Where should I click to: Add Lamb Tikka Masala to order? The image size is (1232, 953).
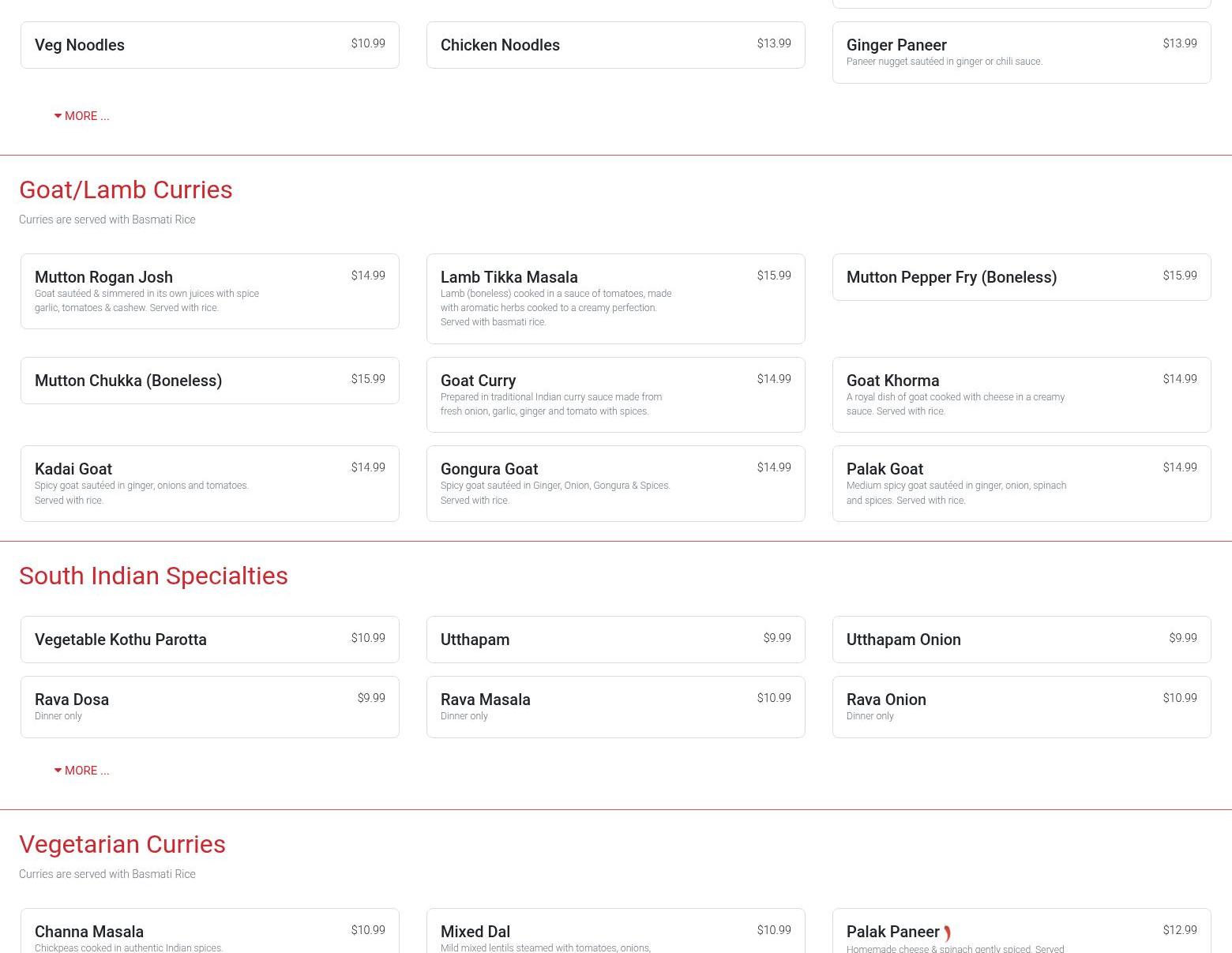coord(615,298)
